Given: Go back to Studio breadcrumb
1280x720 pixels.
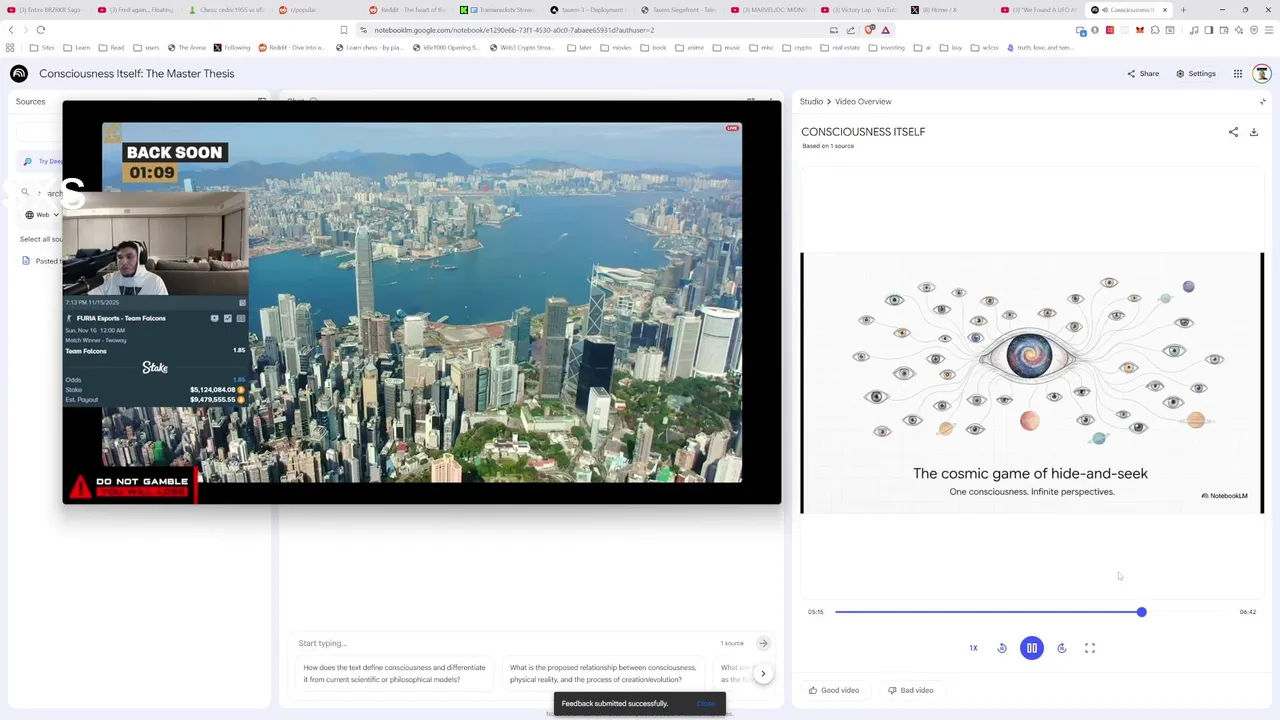Looking at the screenshot, I should point(811,101).
